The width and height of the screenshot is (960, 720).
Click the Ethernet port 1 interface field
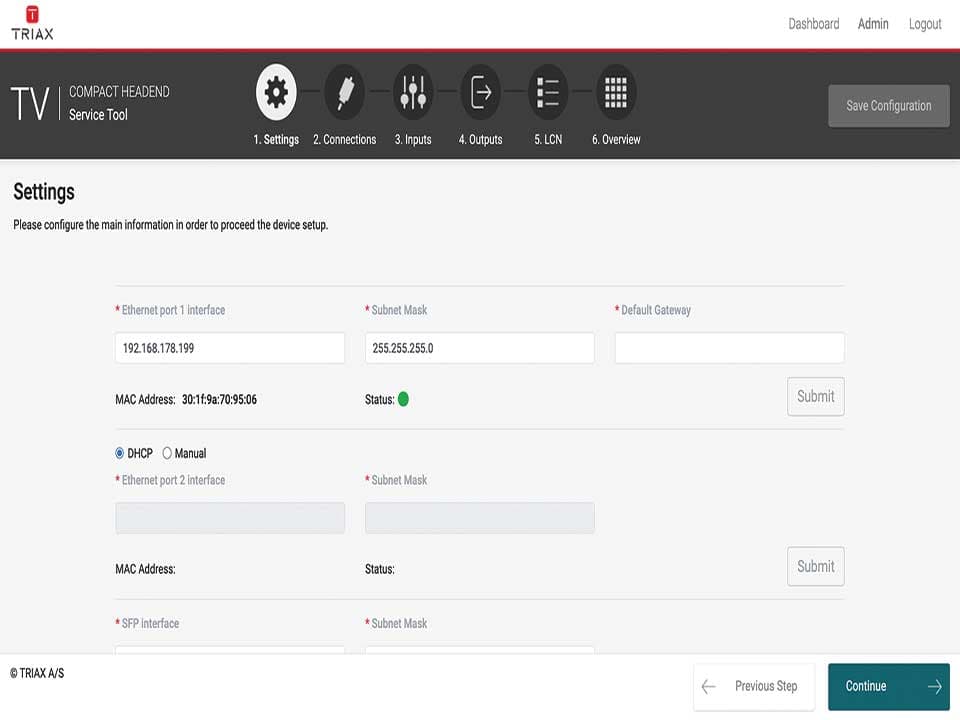[230, 348]
